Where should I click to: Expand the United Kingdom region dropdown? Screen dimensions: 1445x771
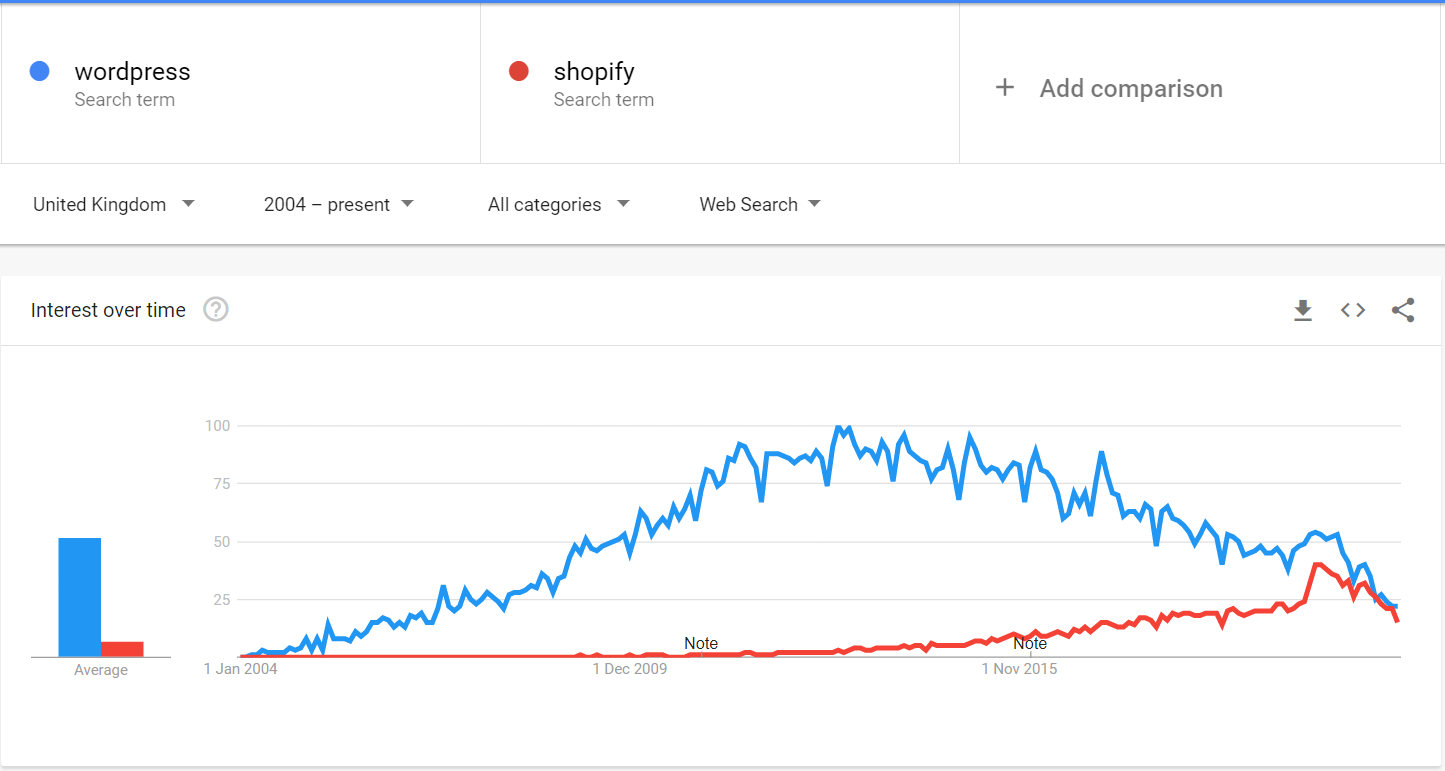(x=114, y=204)
